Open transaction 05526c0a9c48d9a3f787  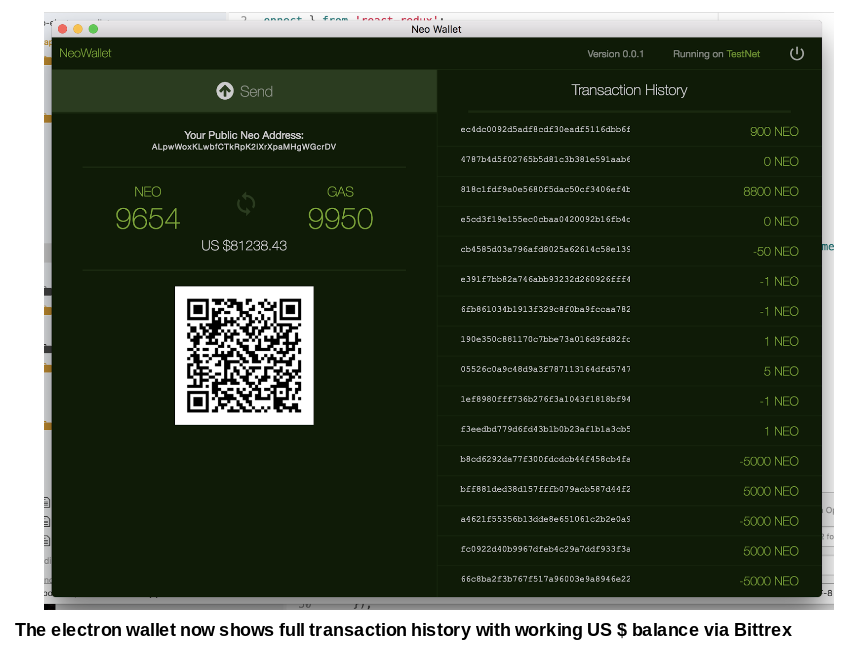[x=545, y=369]
